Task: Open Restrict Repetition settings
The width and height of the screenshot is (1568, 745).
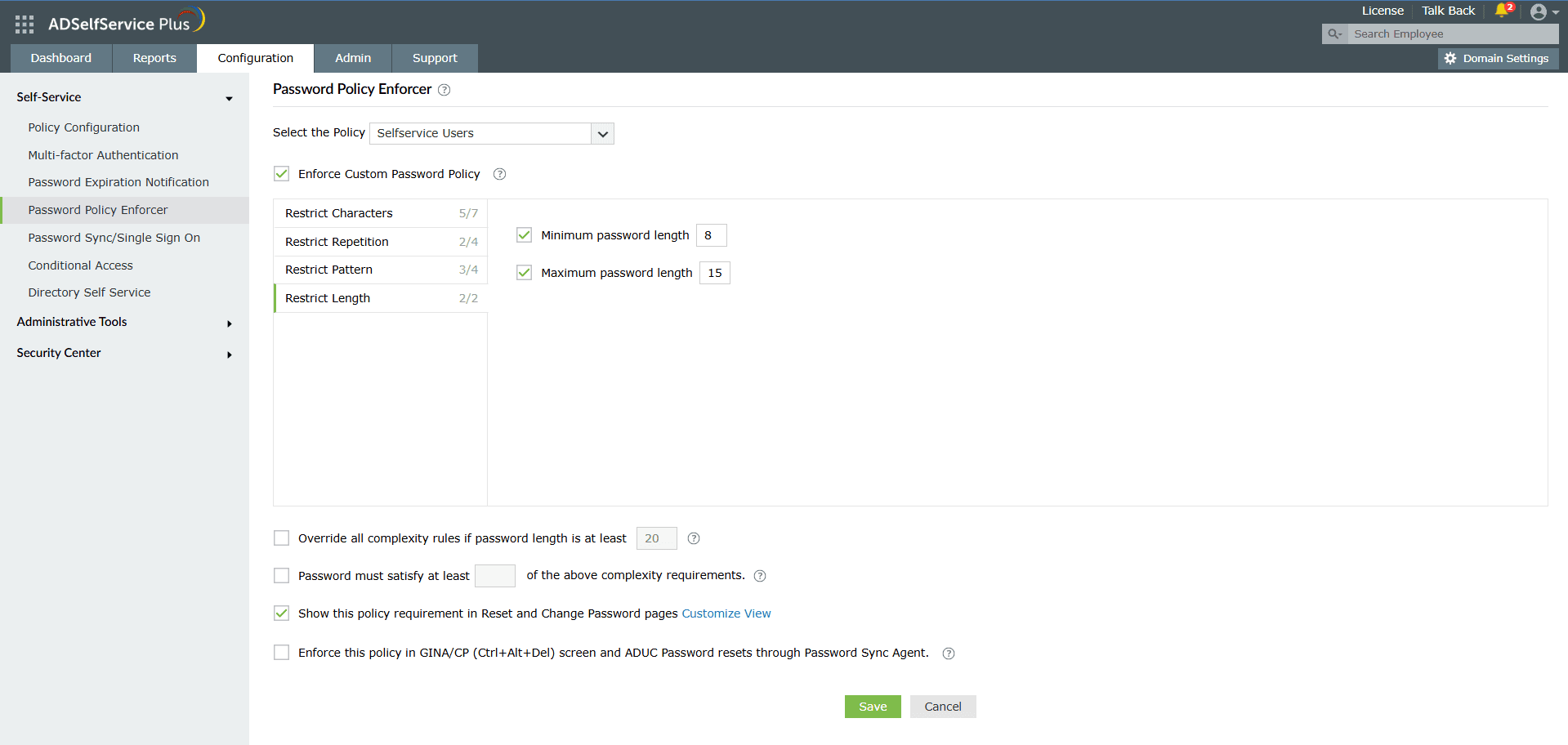Action: click(x=381, y=242)
